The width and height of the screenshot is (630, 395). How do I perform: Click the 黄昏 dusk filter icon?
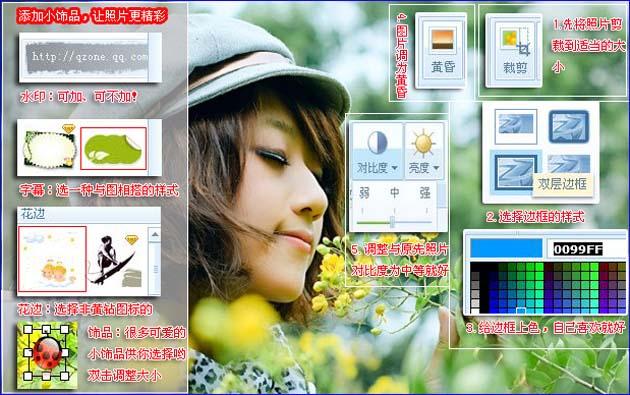click(442, 39)
